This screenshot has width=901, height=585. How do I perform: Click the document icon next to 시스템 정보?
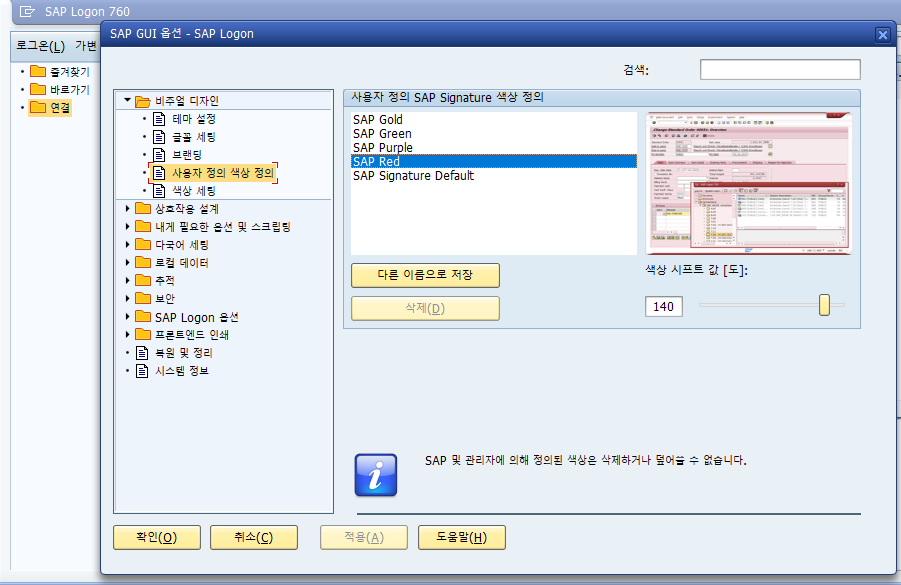click(142, 371)
